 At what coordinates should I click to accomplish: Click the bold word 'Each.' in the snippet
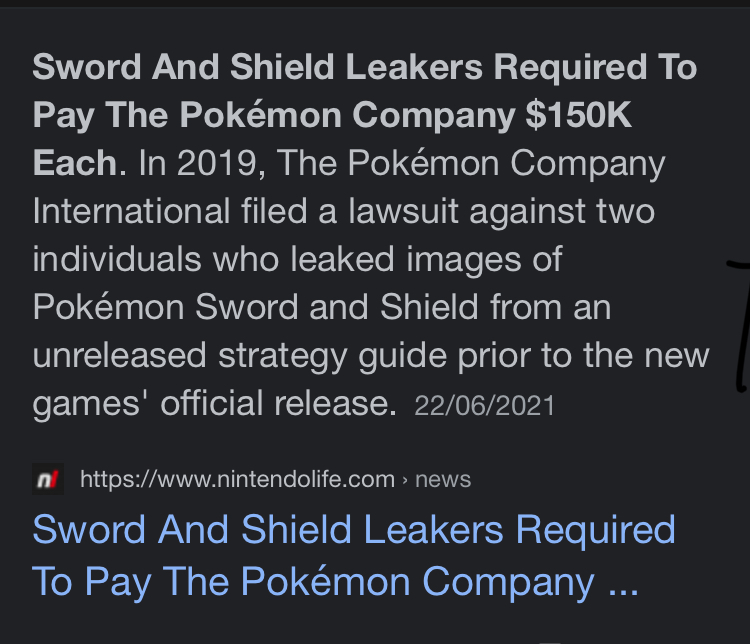coord(79,163)
